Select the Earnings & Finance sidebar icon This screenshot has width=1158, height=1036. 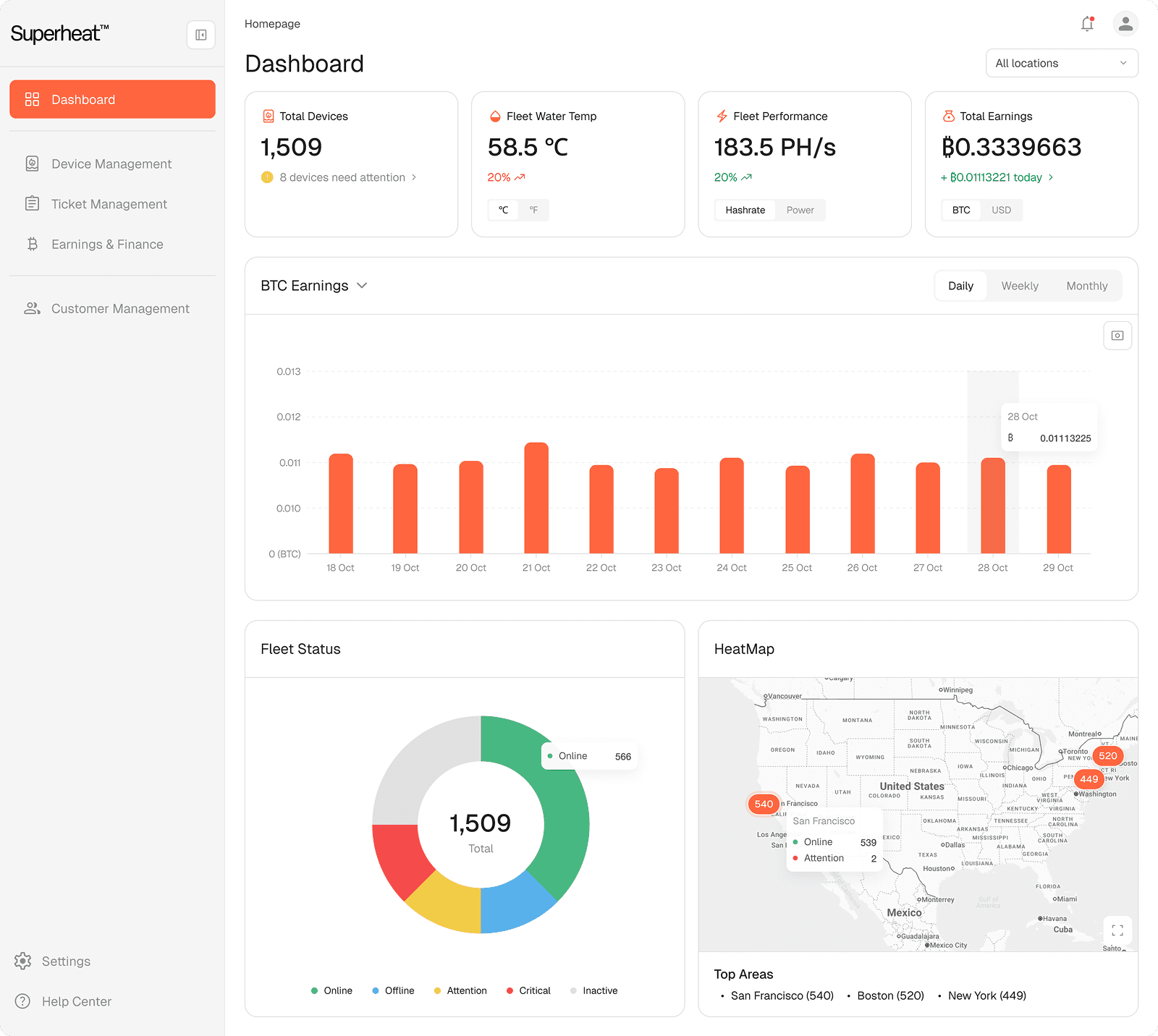[32, 245]
